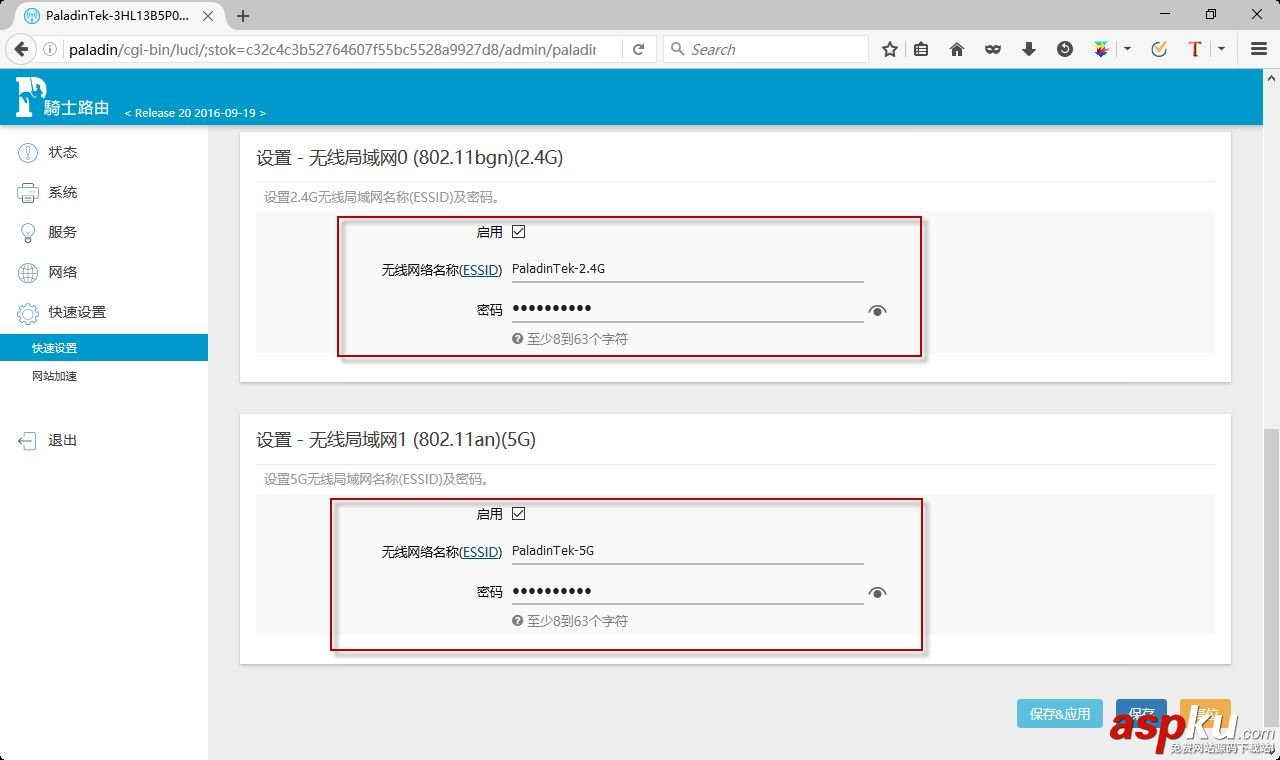The image size is (1280, 760).
Task: Open site info icon in the address bar
Action: tap(50, 49)
